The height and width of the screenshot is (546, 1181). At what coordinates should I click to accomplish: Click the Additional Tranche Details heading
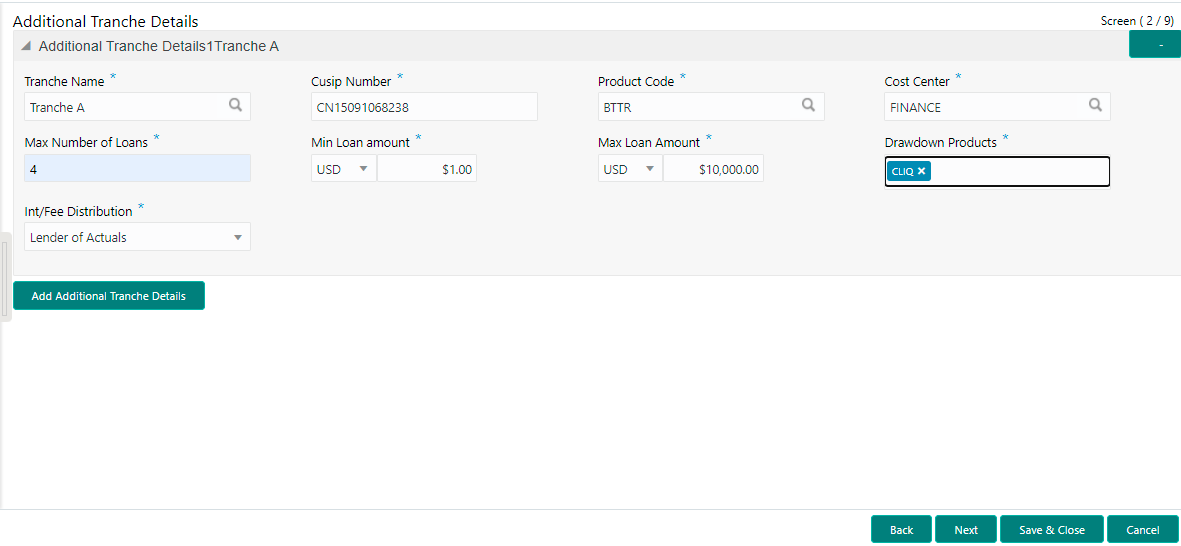[105, 21]
